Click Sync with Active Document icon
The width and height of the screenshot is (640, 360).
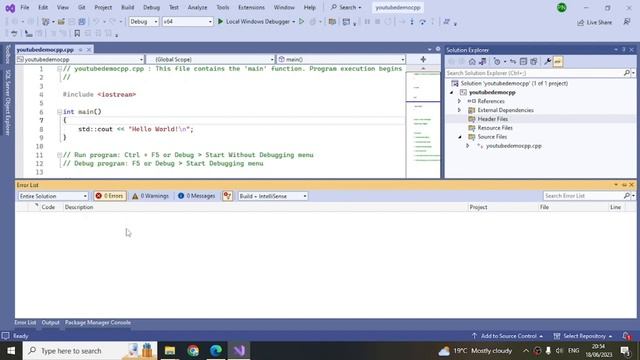pos(513,62)
